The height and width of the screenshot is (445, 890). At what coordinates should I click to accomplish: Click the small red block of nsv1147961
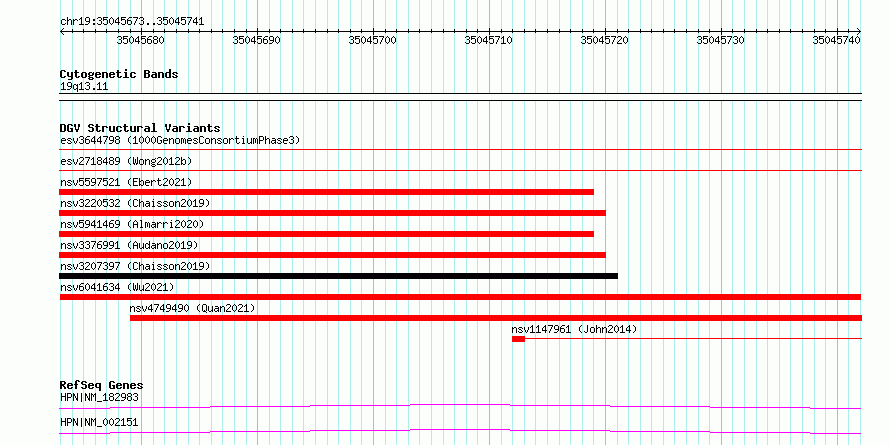pyautogui.click(x=518, y=339)
